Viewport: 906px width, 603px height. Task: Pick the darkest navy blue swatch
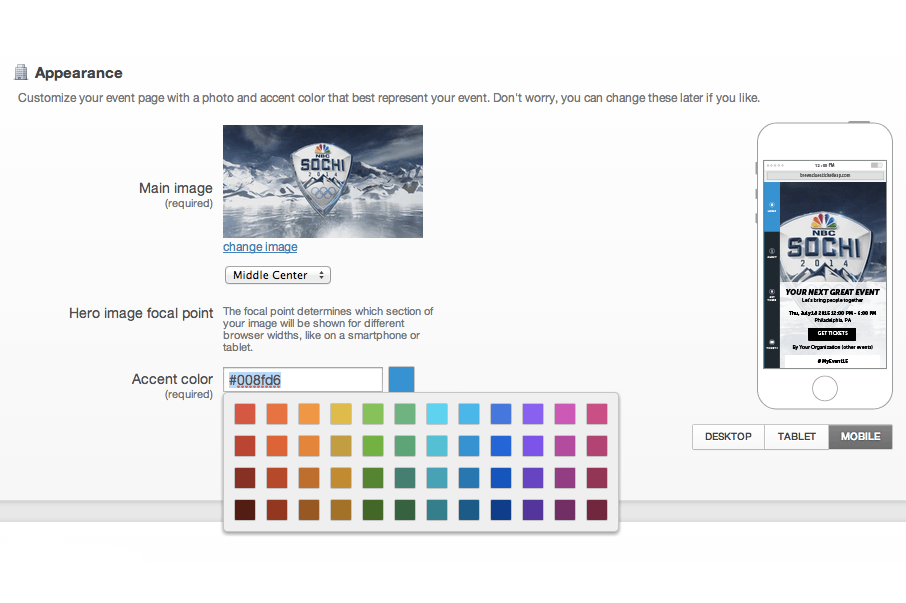pyautogui.click(x=501, y=510)
